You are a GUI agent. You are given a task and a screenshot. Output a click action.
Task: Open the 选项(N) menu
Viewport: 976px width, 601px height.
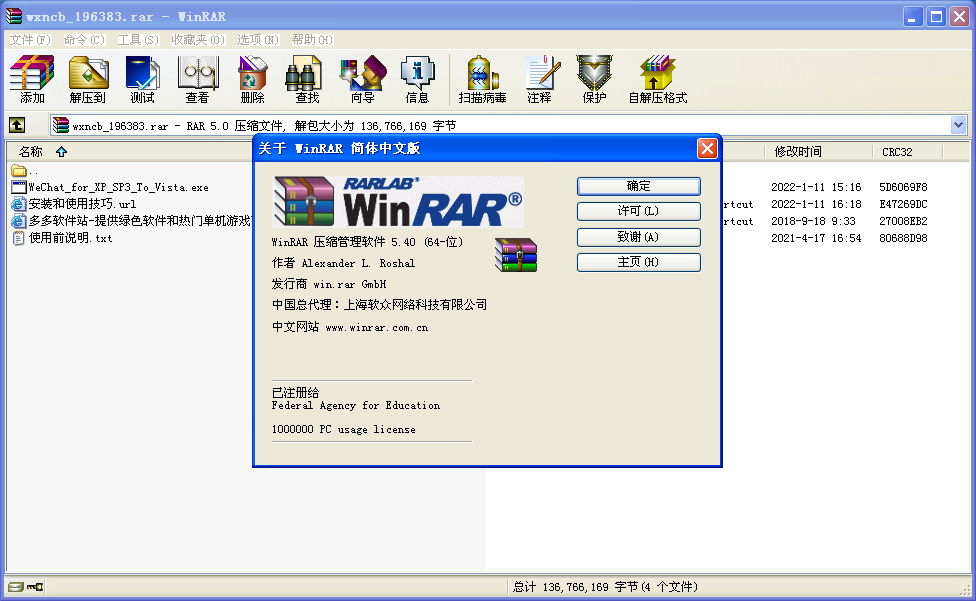click(x=258, y=40)
